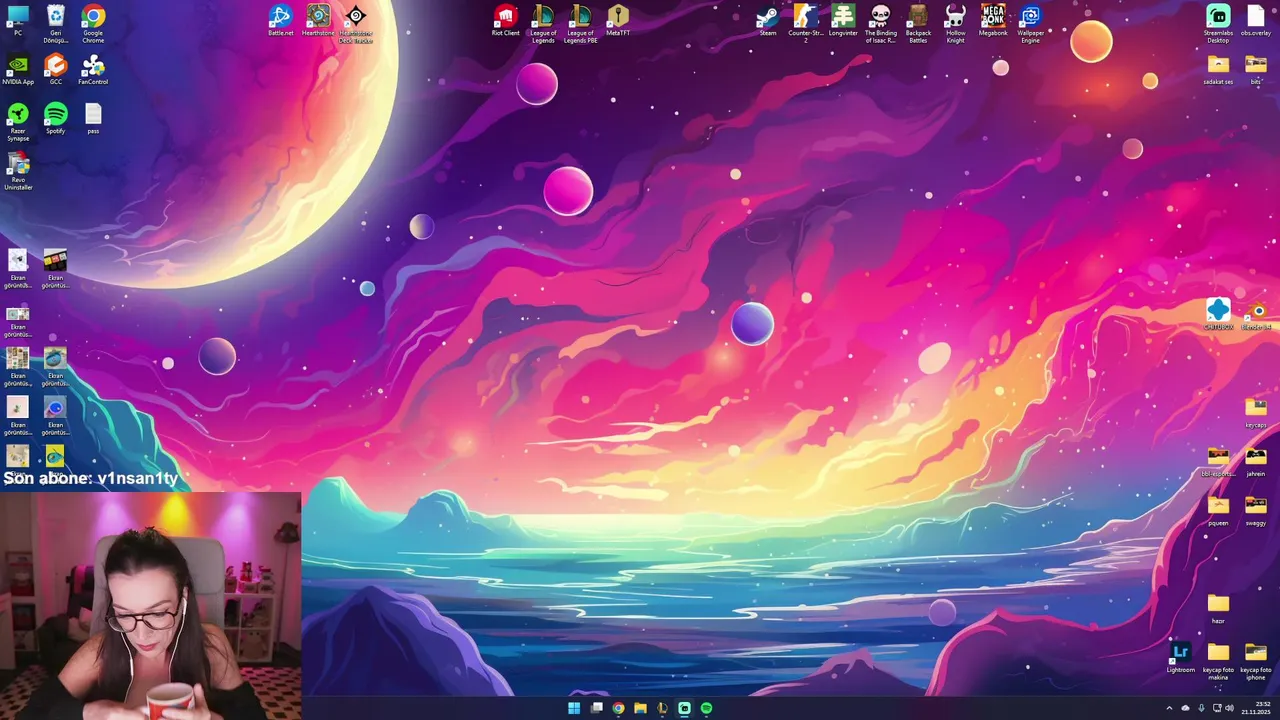Click the microphone tray icon
This screenshot has height=720, width=1280.
pyautogui.click(x=1201, y=708)
